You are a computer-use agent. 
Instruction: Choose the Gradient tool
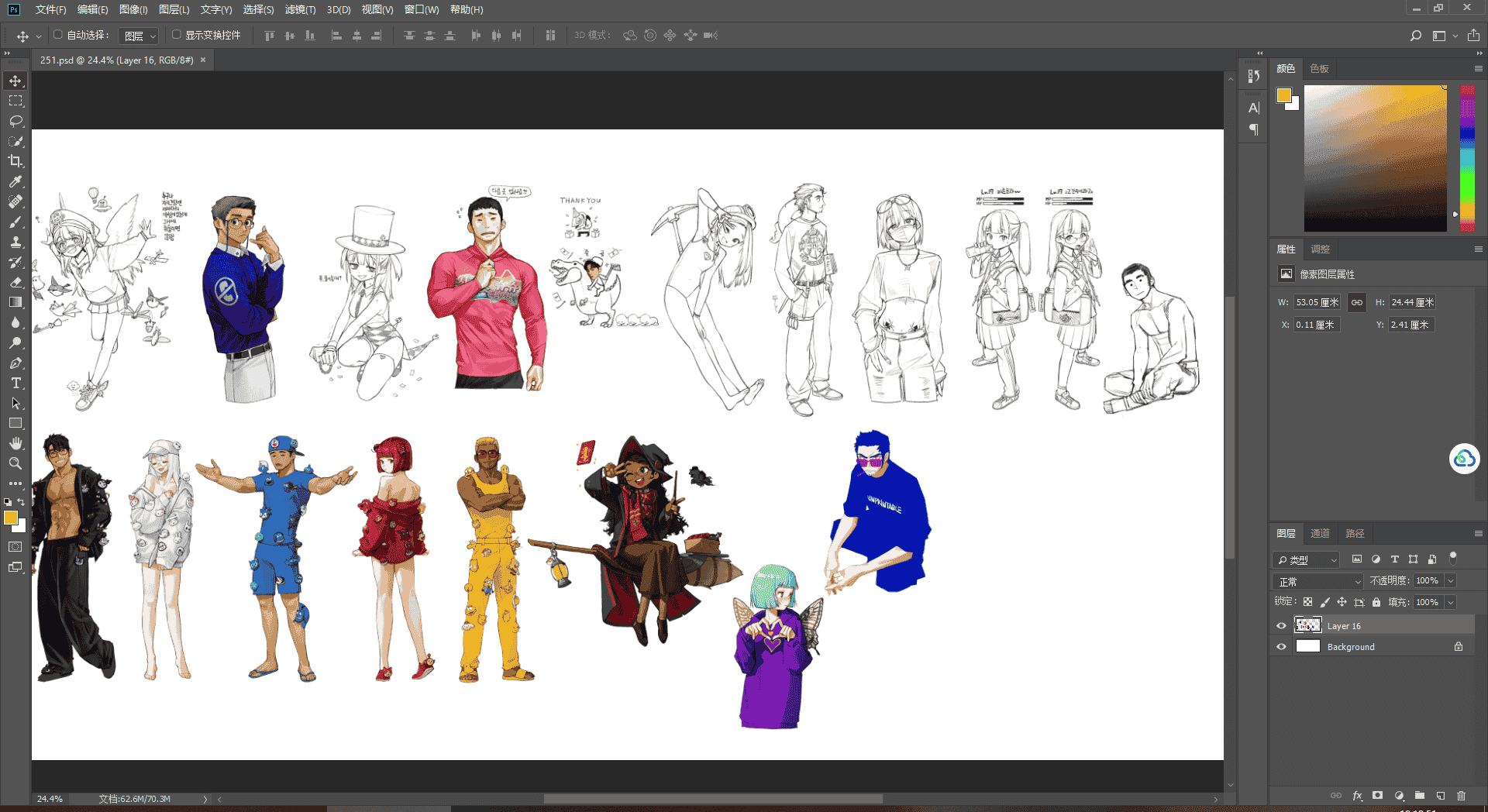coord(15,302)
